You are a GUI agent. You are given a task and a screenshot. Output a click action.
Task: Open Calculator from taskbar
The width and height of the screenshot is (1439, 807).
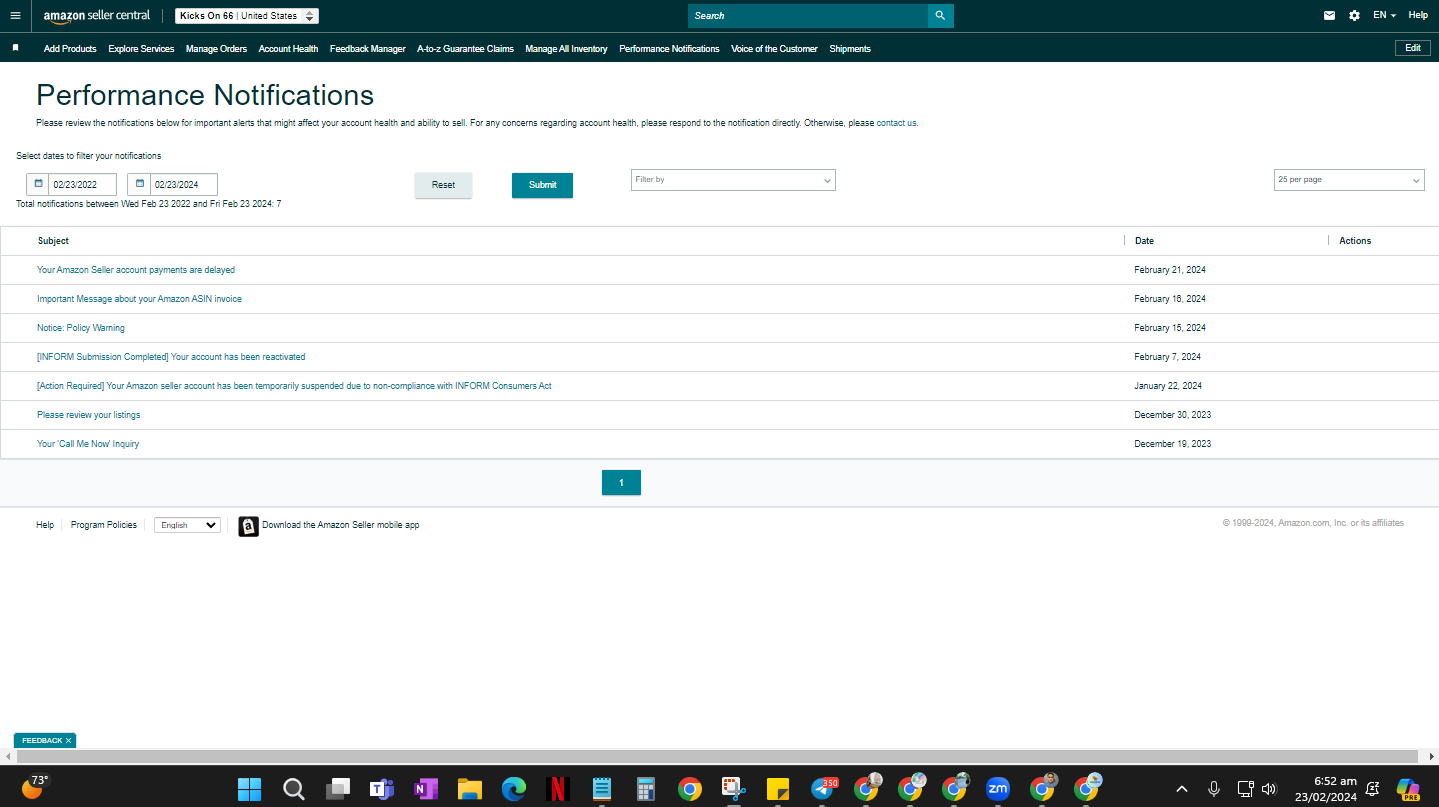pyautogui.click(x=646, y=789)
